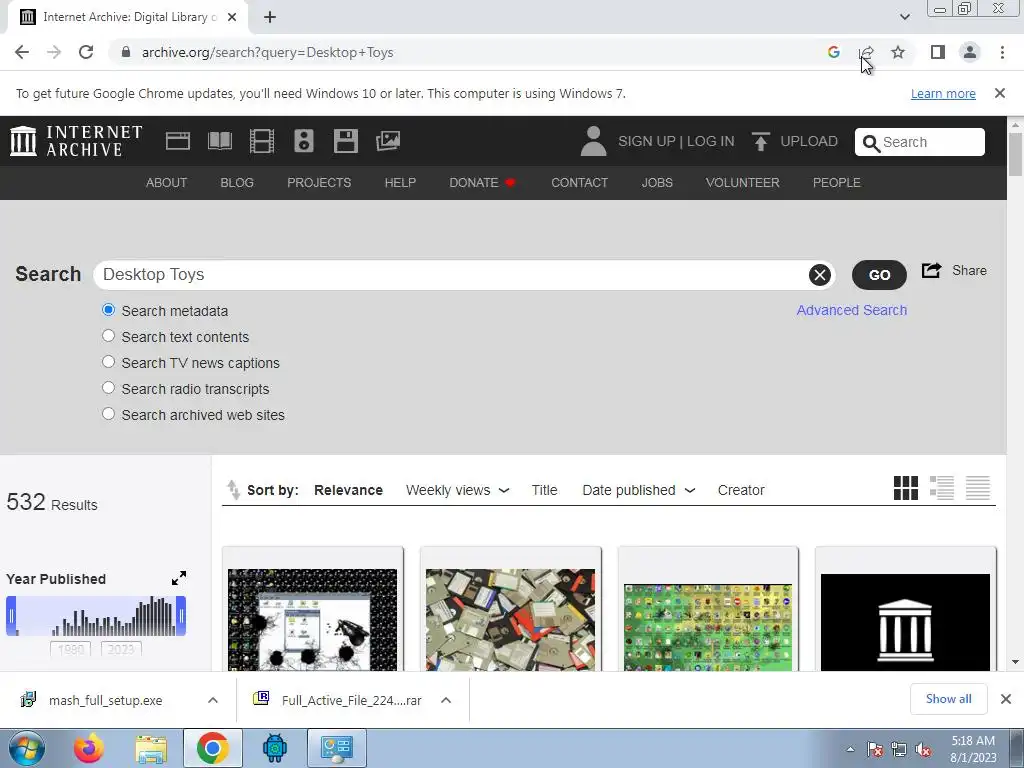Expand Full_Active_File rar download options
The image size is (1024, 768).
(446, 700)
